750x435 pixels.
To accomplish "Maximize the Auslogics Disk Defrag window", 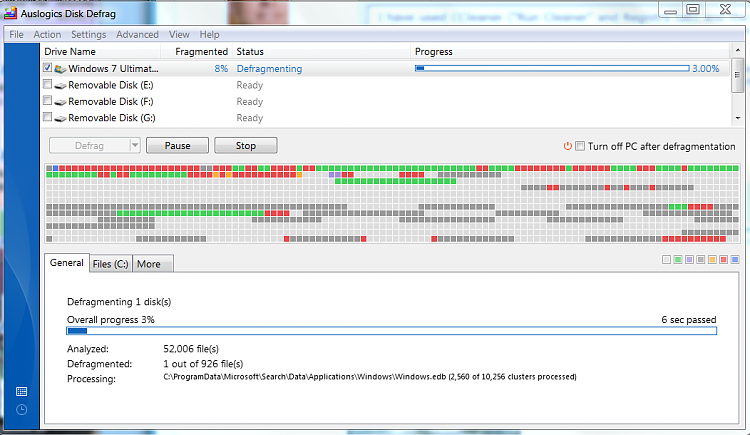I will 693,10.
